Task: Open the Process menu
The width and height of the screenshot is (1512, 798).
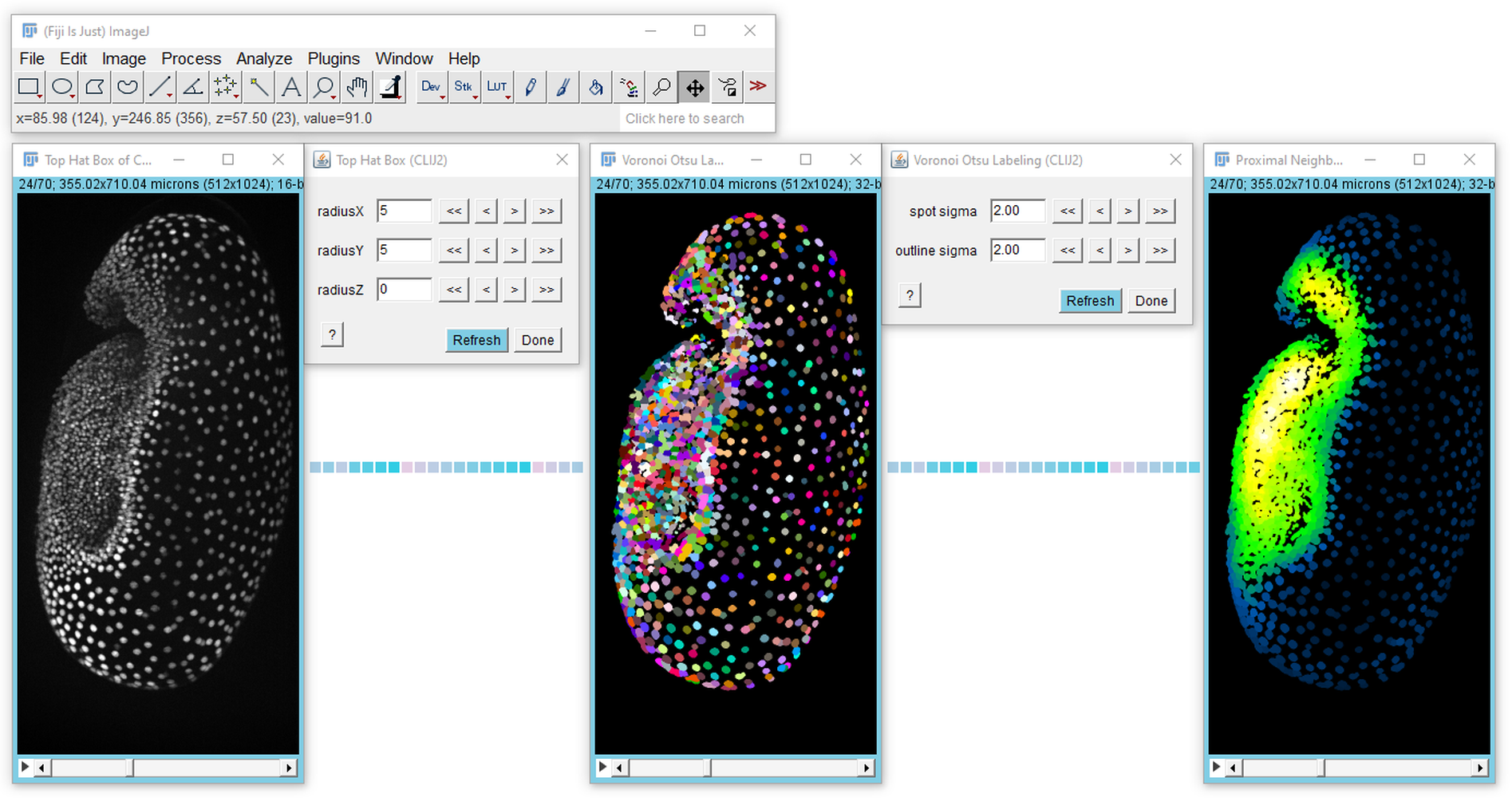Action: (x=191, y=58)
